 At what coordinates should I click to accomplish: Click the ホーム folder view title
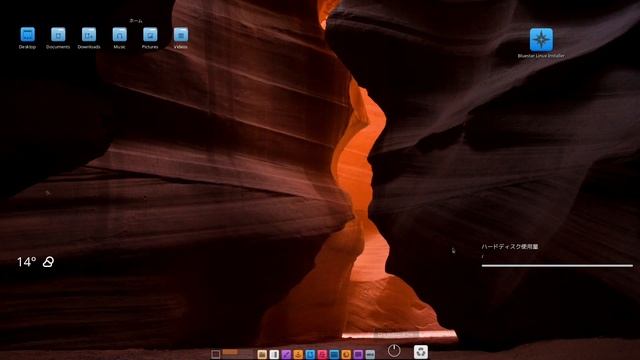point(136,21)
